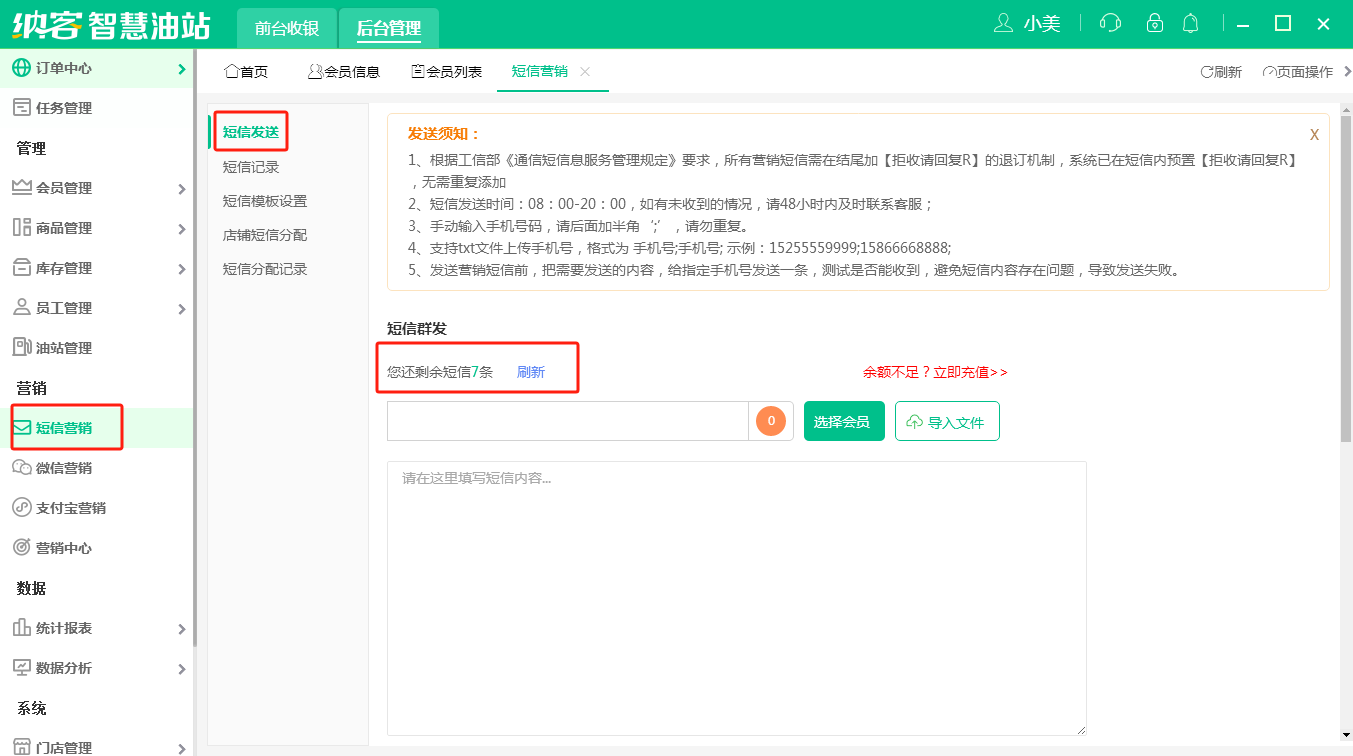
Task: Open the marketing center sidebar item
Action: coord(64,548)
